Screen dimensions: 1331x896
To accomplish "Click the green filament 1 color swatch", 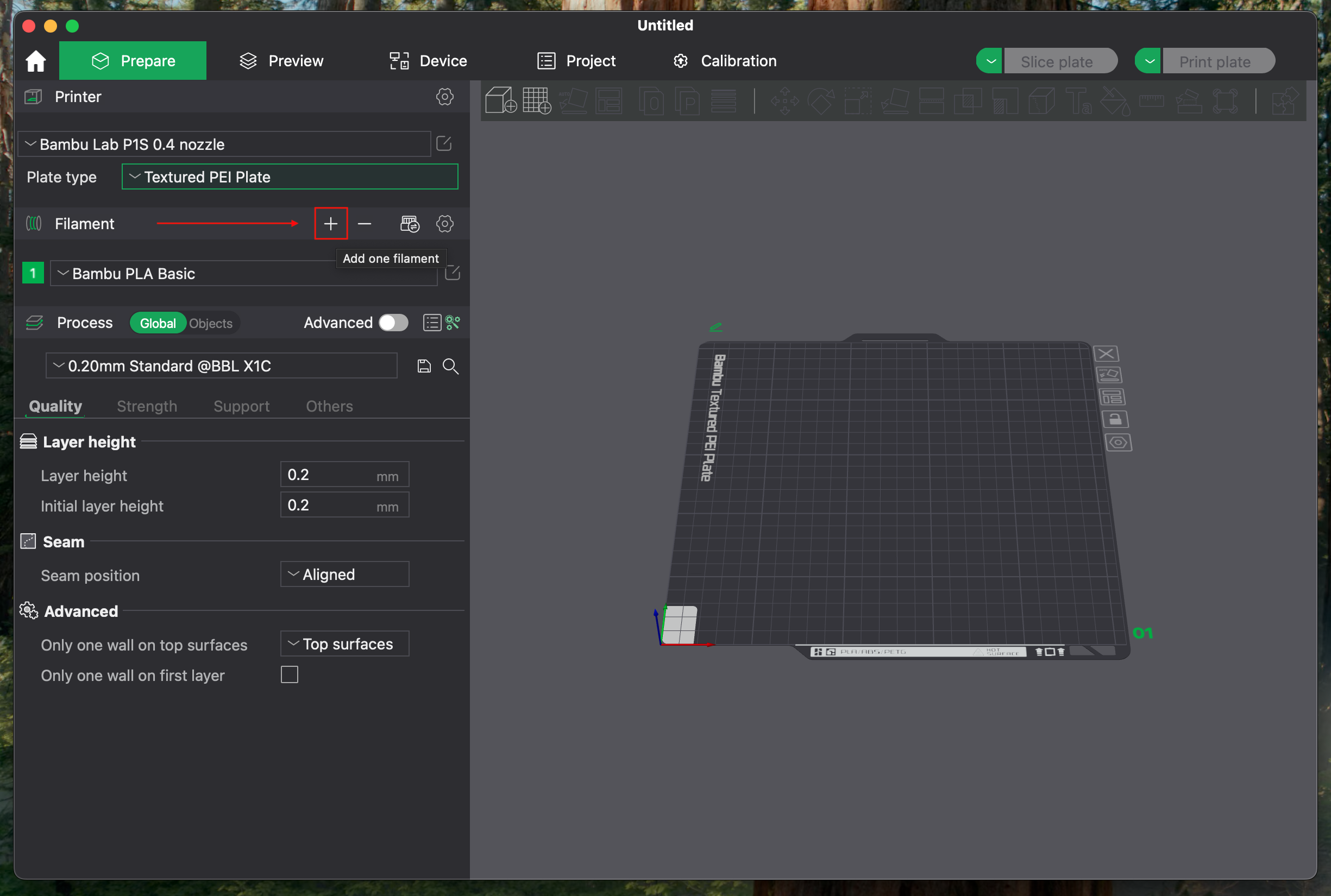I will pos(33,273).
